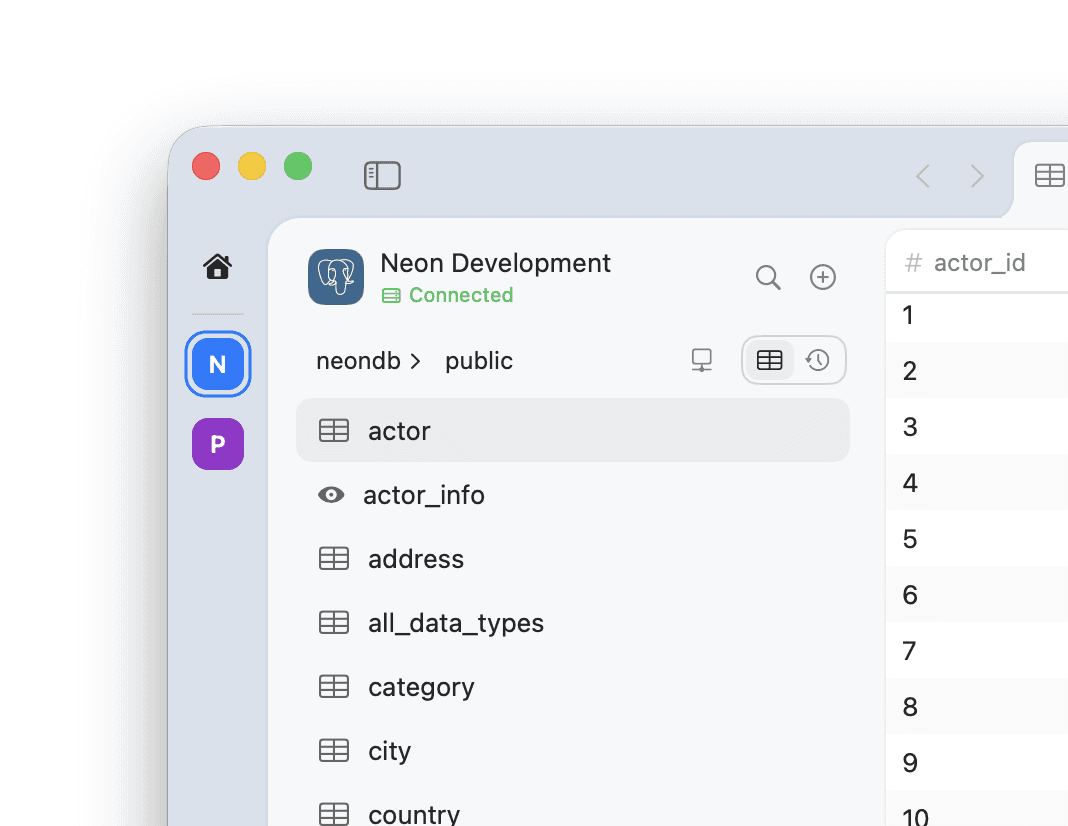Click the Connected status label

coord(460,295)
